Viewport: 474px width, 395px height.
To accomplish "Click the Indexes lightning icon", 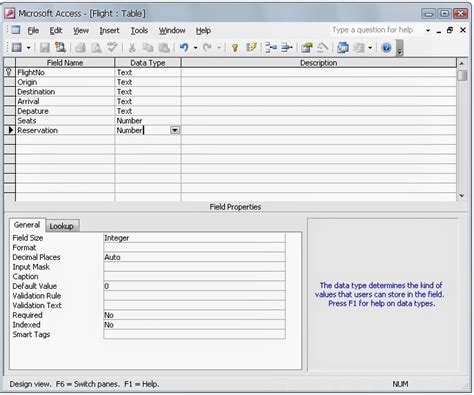I will point(251,47).
